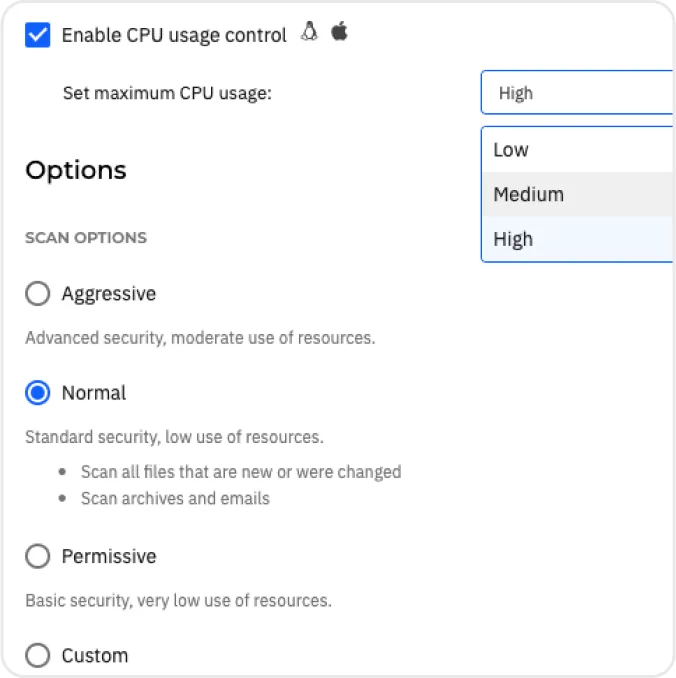
Task: Click the Options section heading
Action: 76,170
